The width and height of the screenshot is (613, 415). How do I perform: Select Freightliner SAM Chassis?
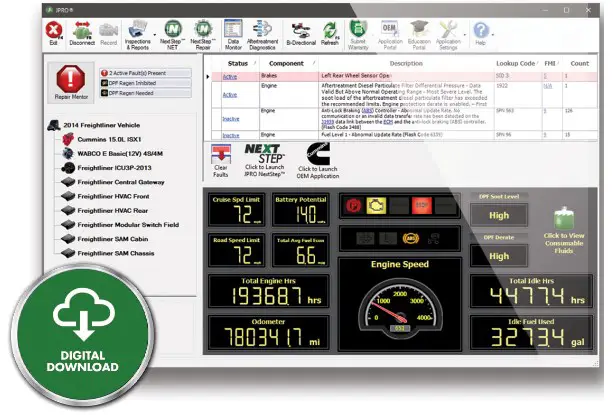pos(116,254)
